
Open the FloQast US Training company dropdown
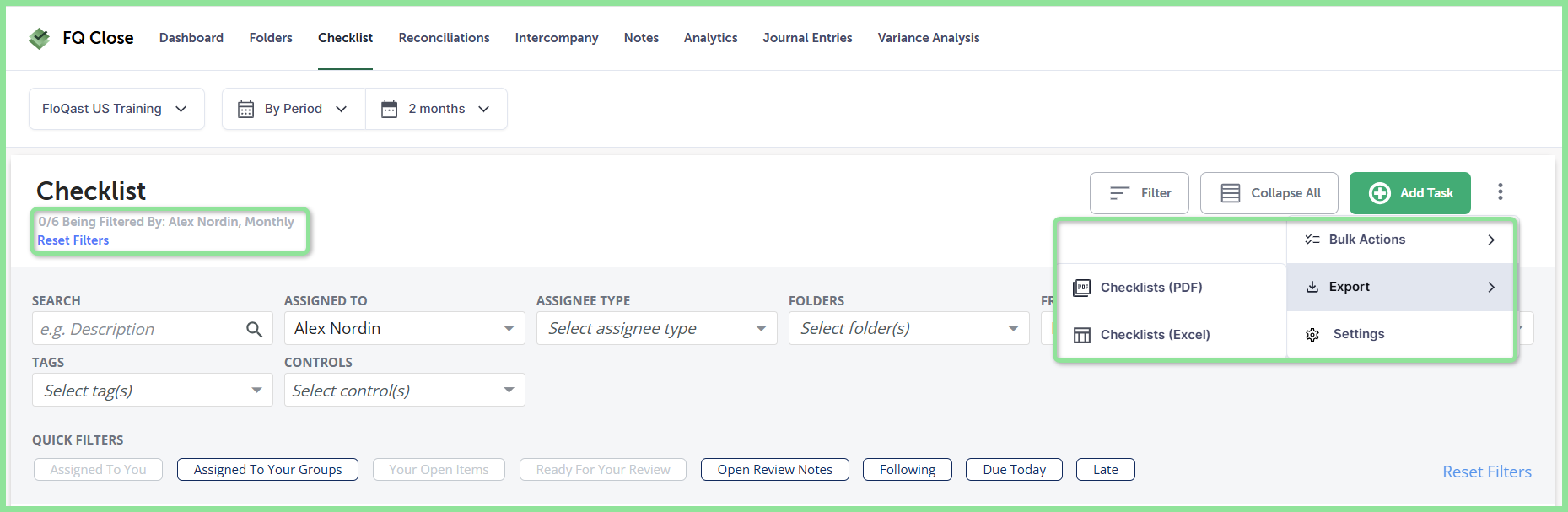[x=116, y=109]
